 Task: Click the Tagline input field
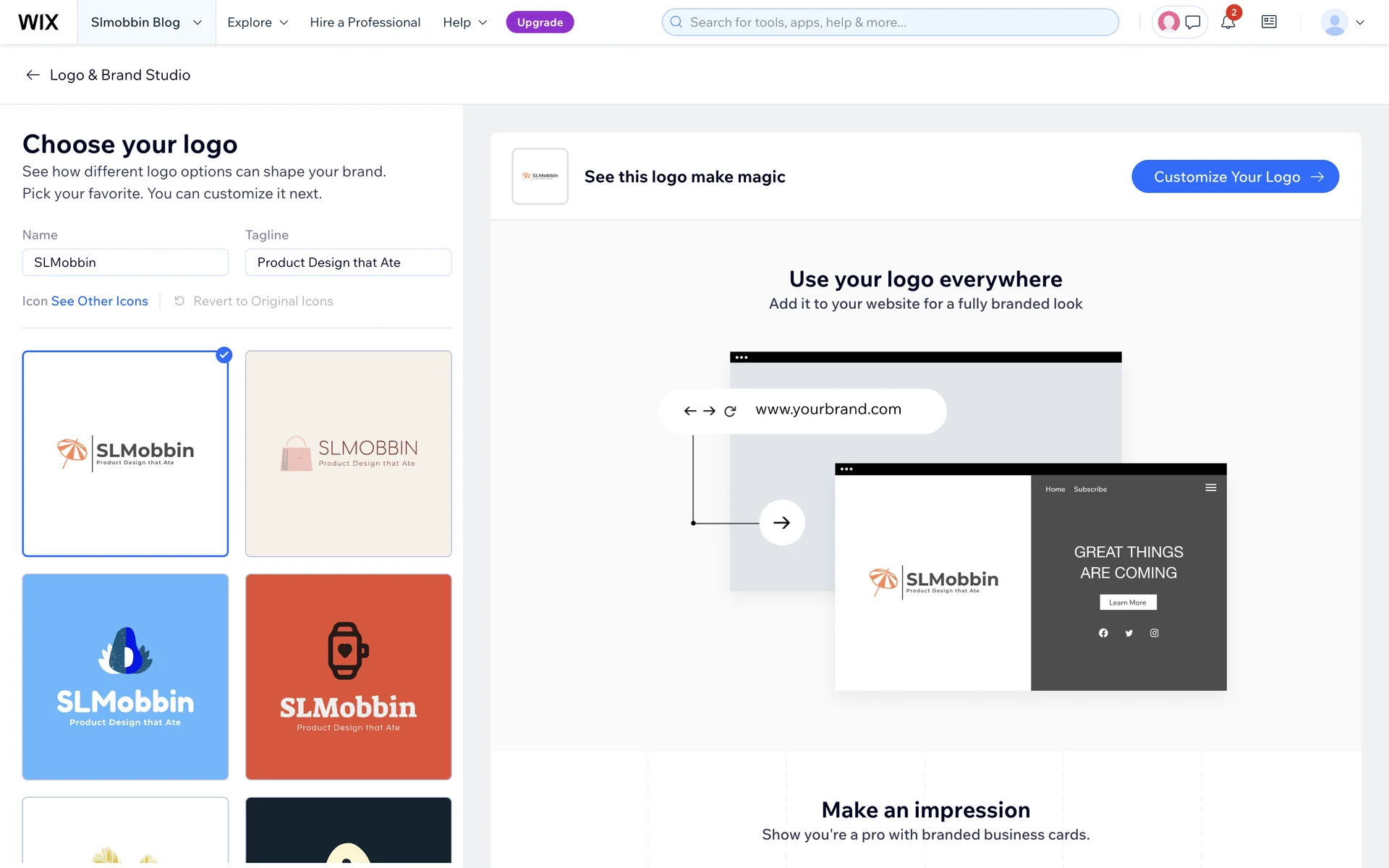pyautogui.click(x=348, y=263)
